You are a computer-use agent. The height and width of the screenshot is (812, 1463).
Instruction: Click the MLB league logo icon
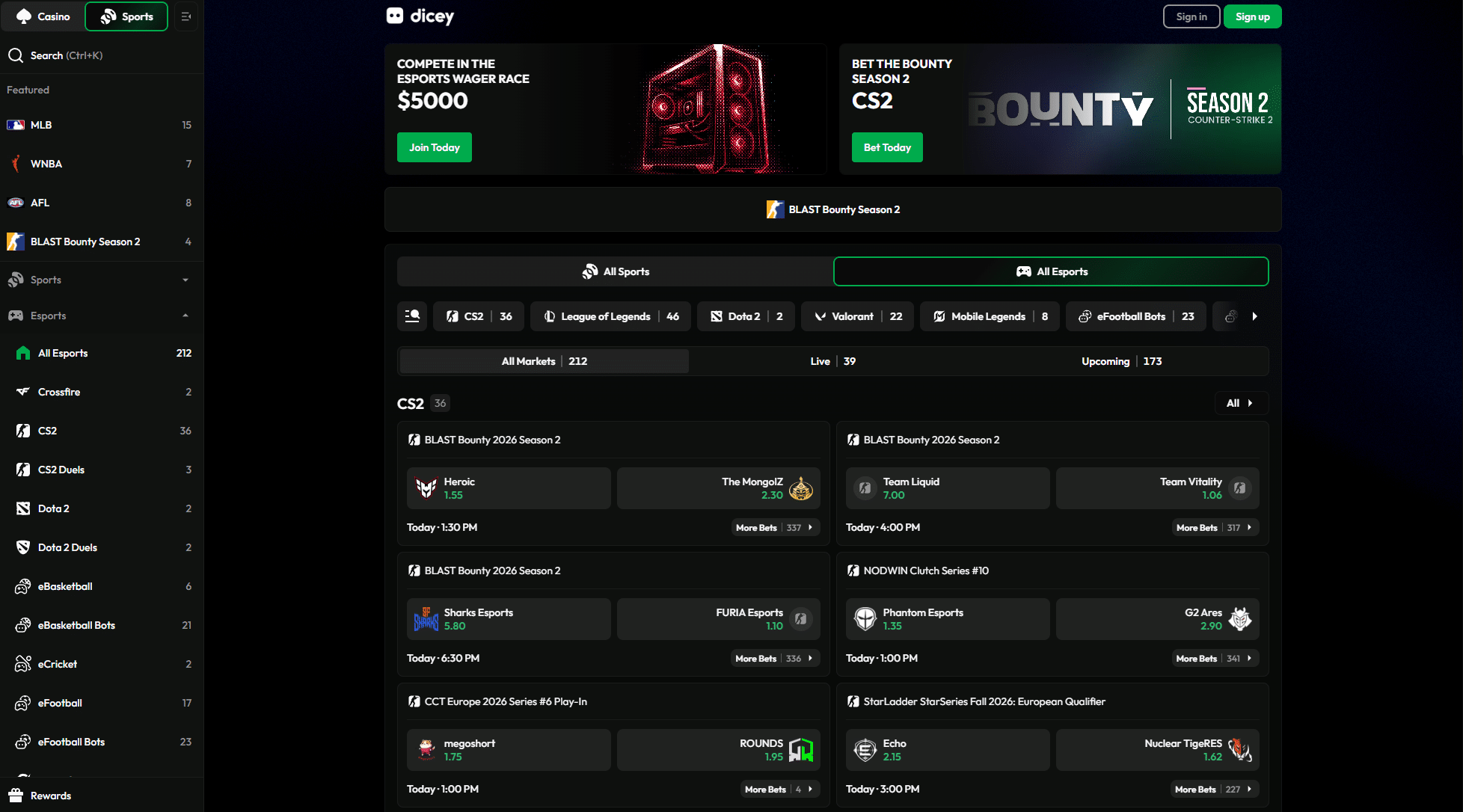click(16, 125)
